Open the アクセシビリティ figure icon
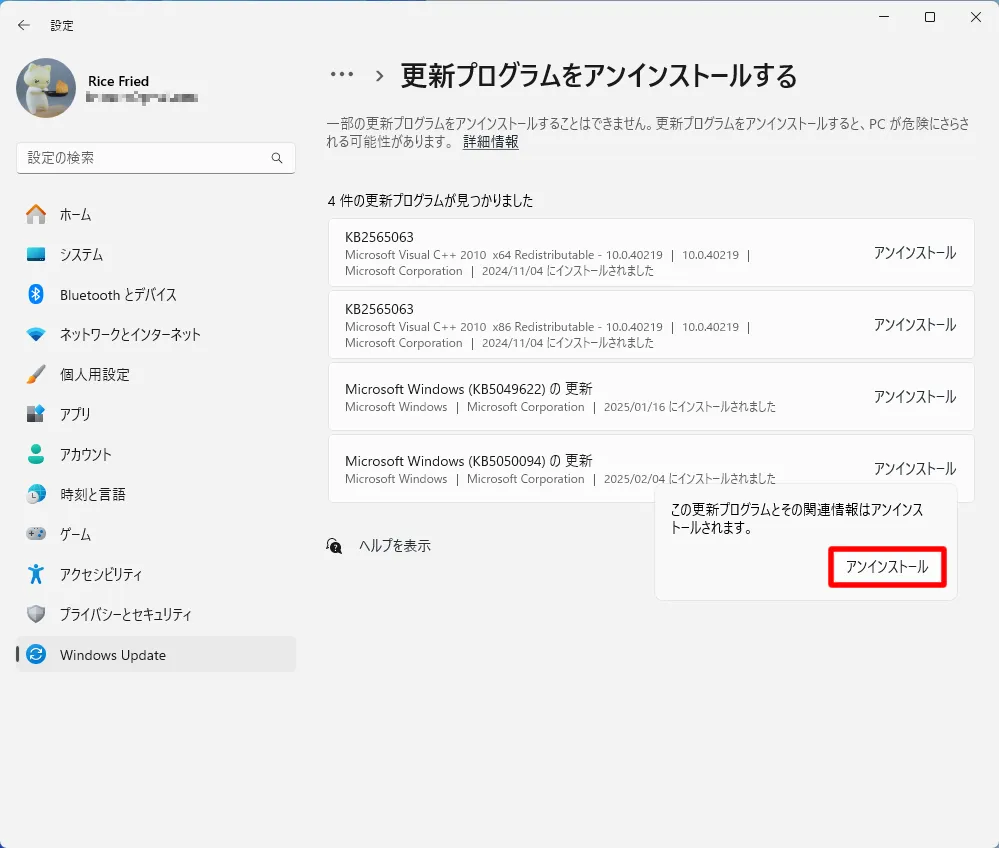Viewport: 999px width, 848px height. (x=36, y=574)
